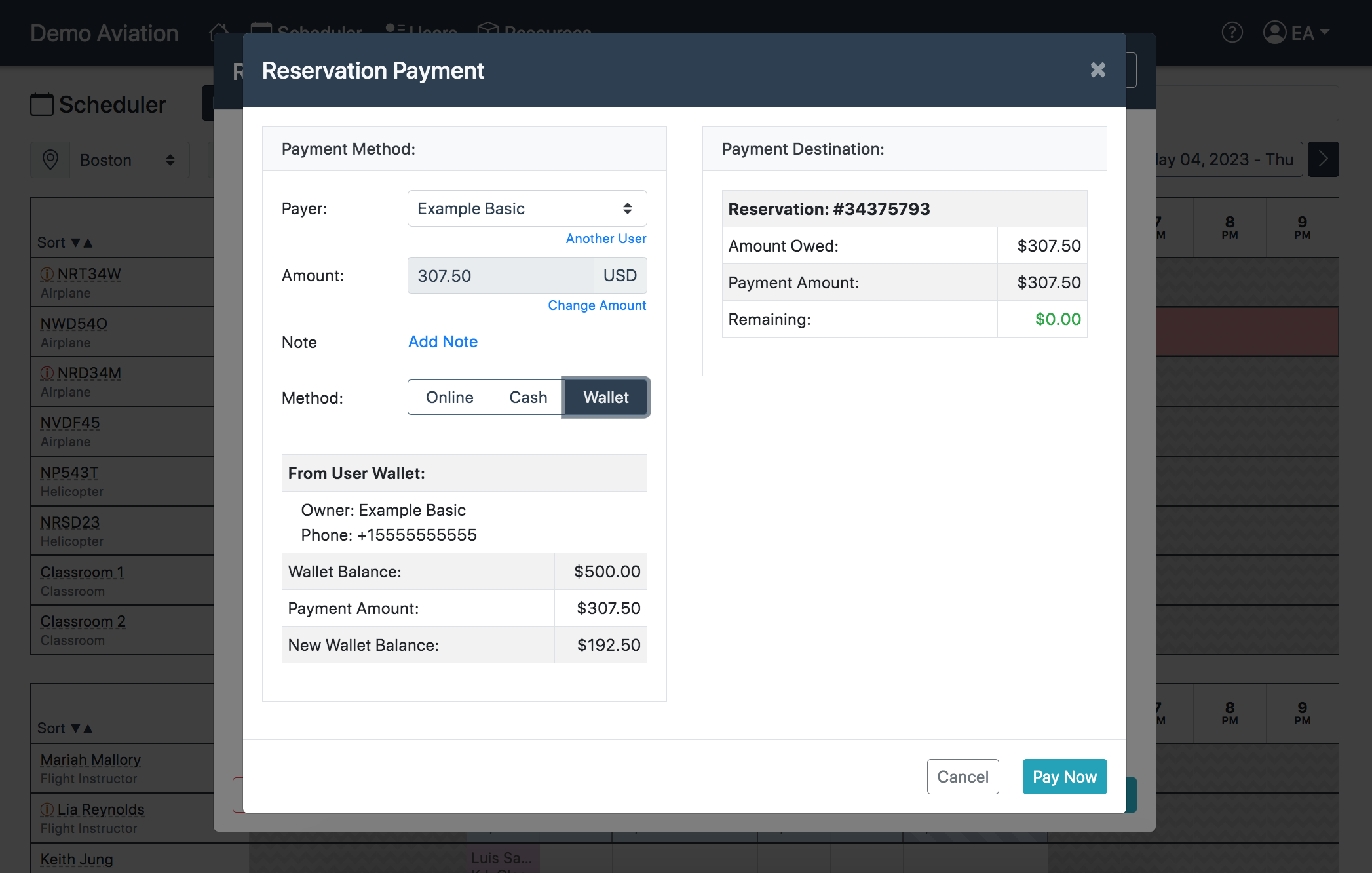Click warning icon next to NRT34W
The width and height of the screenshot is (1372, 873).
(47, 274)
